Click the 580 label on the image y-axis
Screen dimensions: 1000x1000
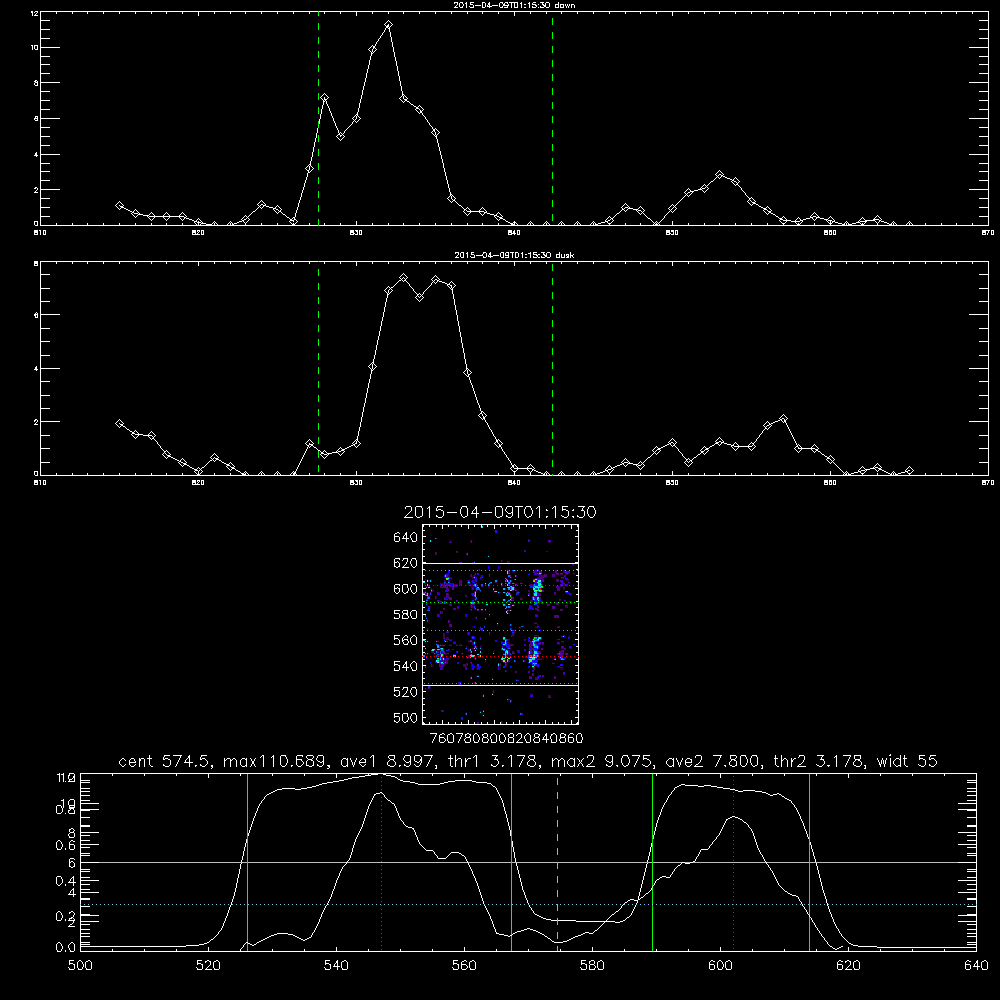(x=406, y=615)
